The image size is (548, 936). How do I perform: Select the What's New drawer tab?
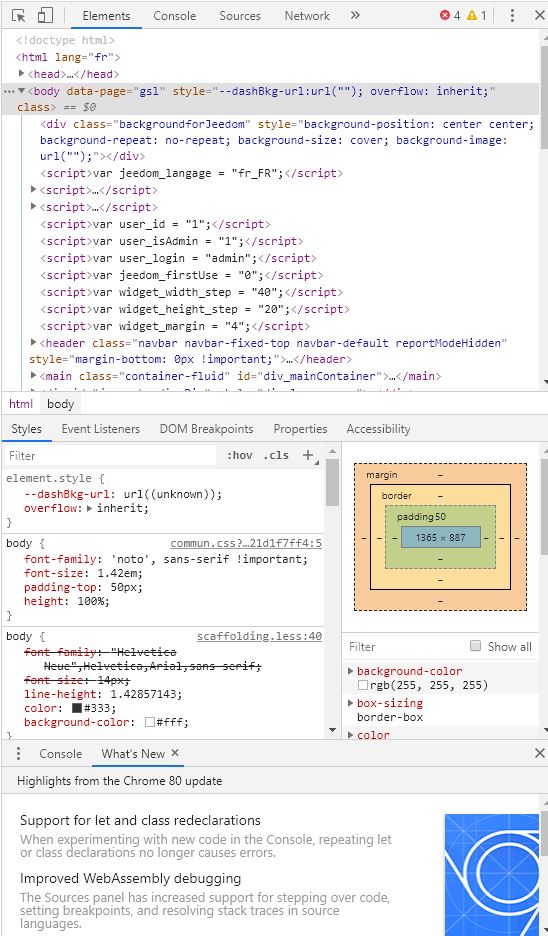pos(133,753)
